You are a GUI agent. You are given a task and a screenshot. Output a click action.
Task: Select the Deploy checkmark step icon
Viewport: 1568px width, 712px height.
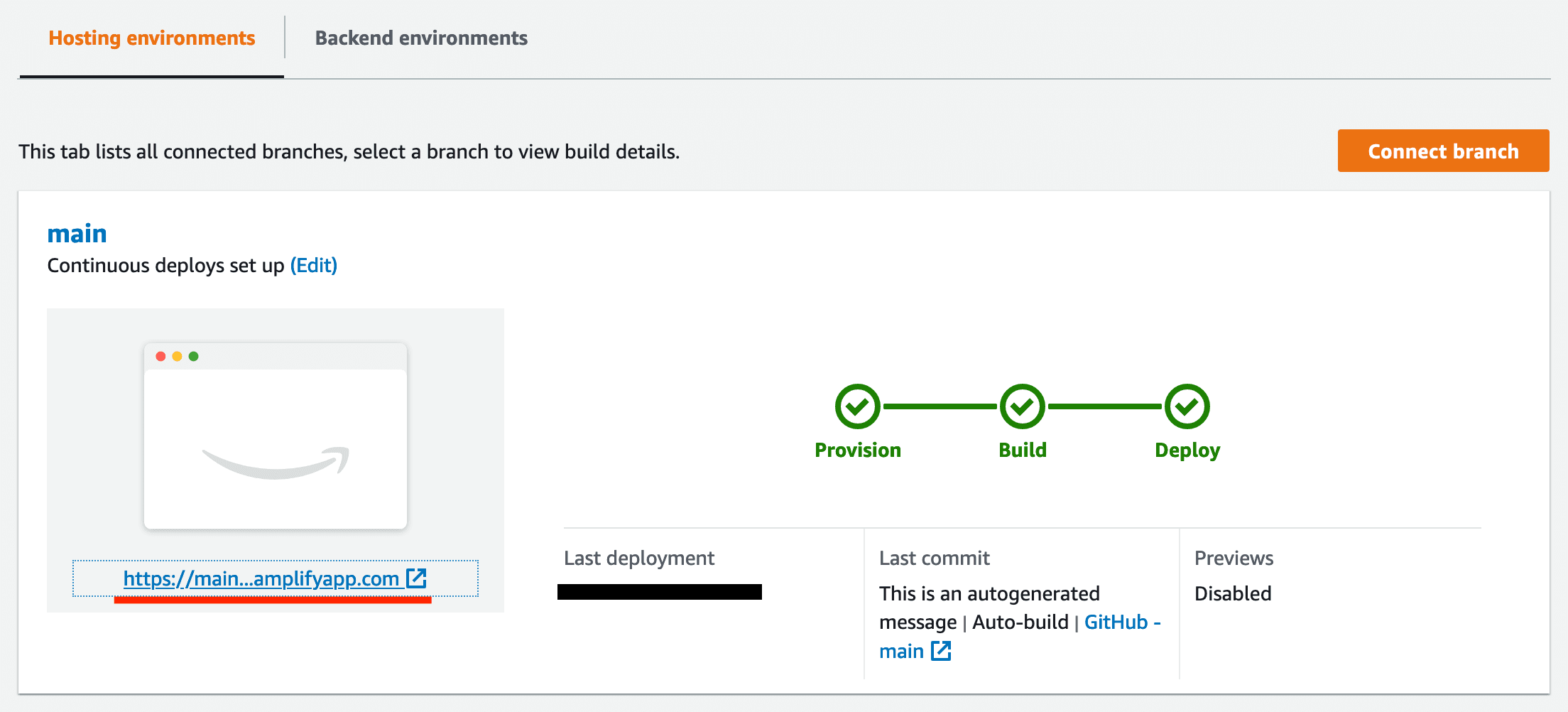1187,406
